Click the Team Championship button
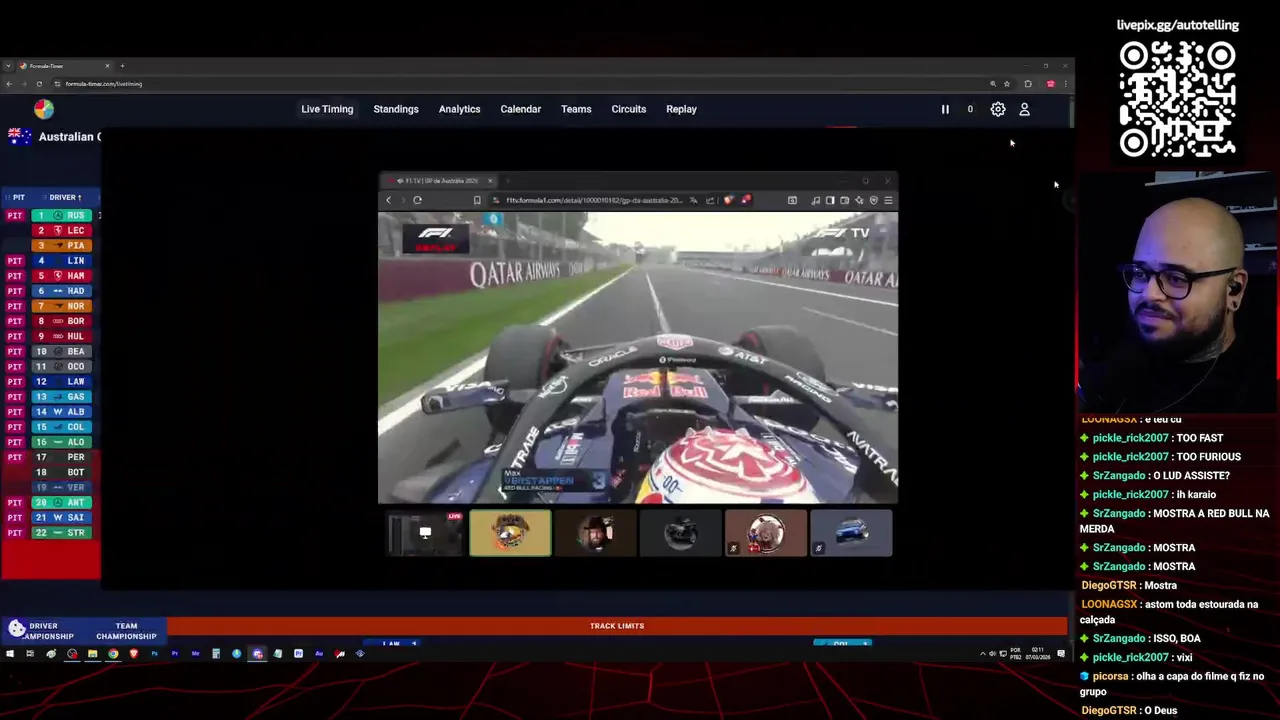 [x=126, y=631]
